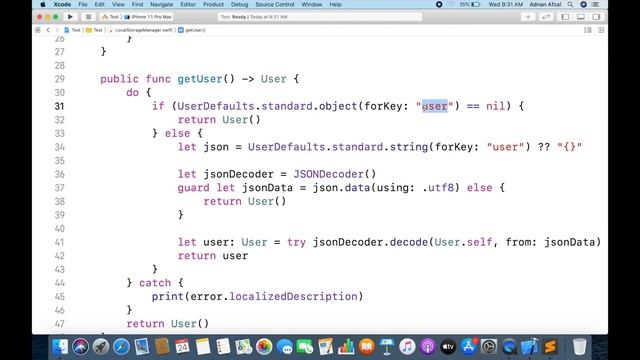This screenshot has width=640, height=360.
Task: Open the Library plus button
Action: [528, 17]
